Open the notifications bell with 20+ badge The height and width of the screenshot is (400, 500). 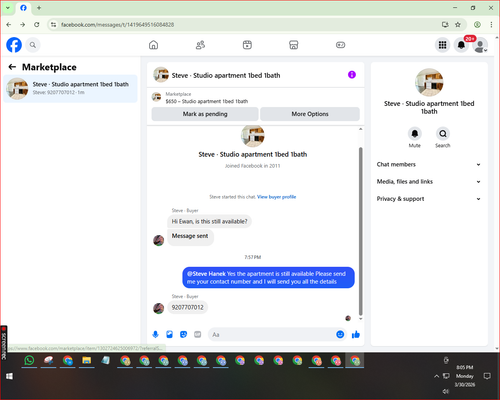(x=462, y=45)
